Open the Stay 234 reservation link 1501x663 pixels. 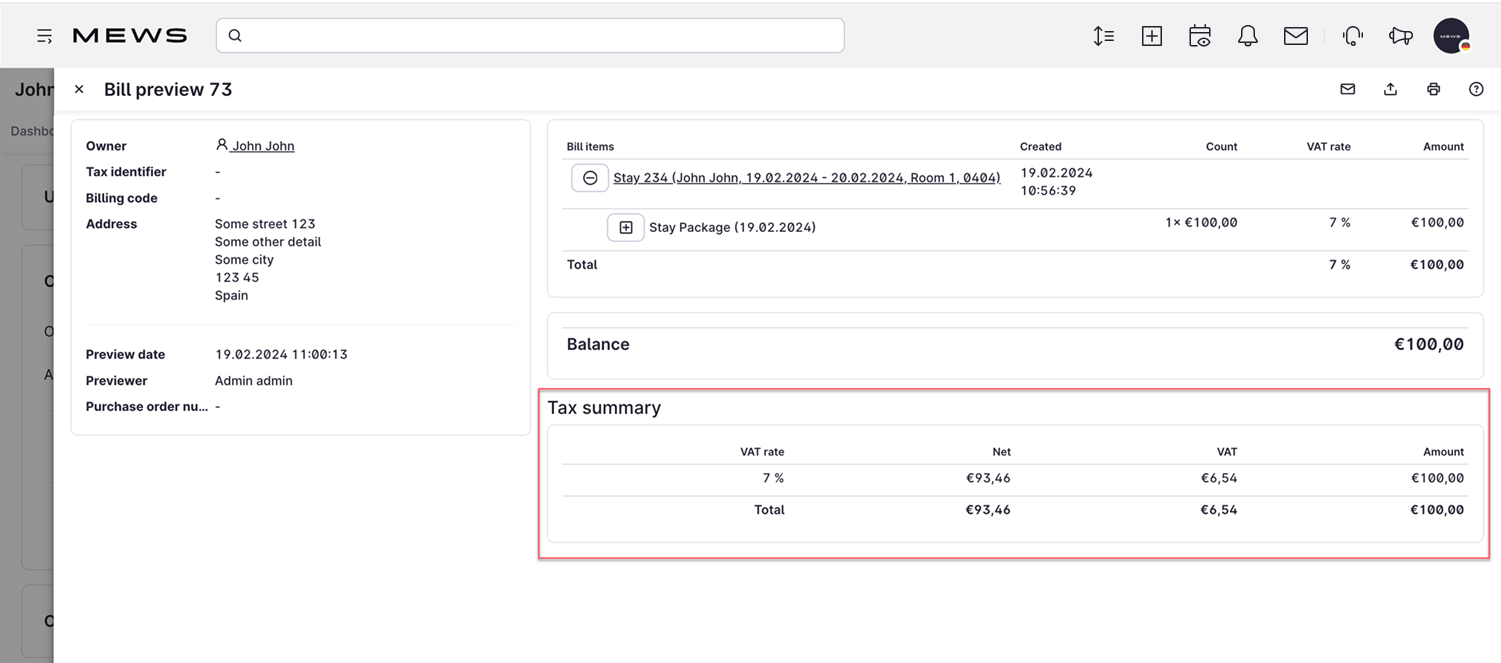pos(807,178)
